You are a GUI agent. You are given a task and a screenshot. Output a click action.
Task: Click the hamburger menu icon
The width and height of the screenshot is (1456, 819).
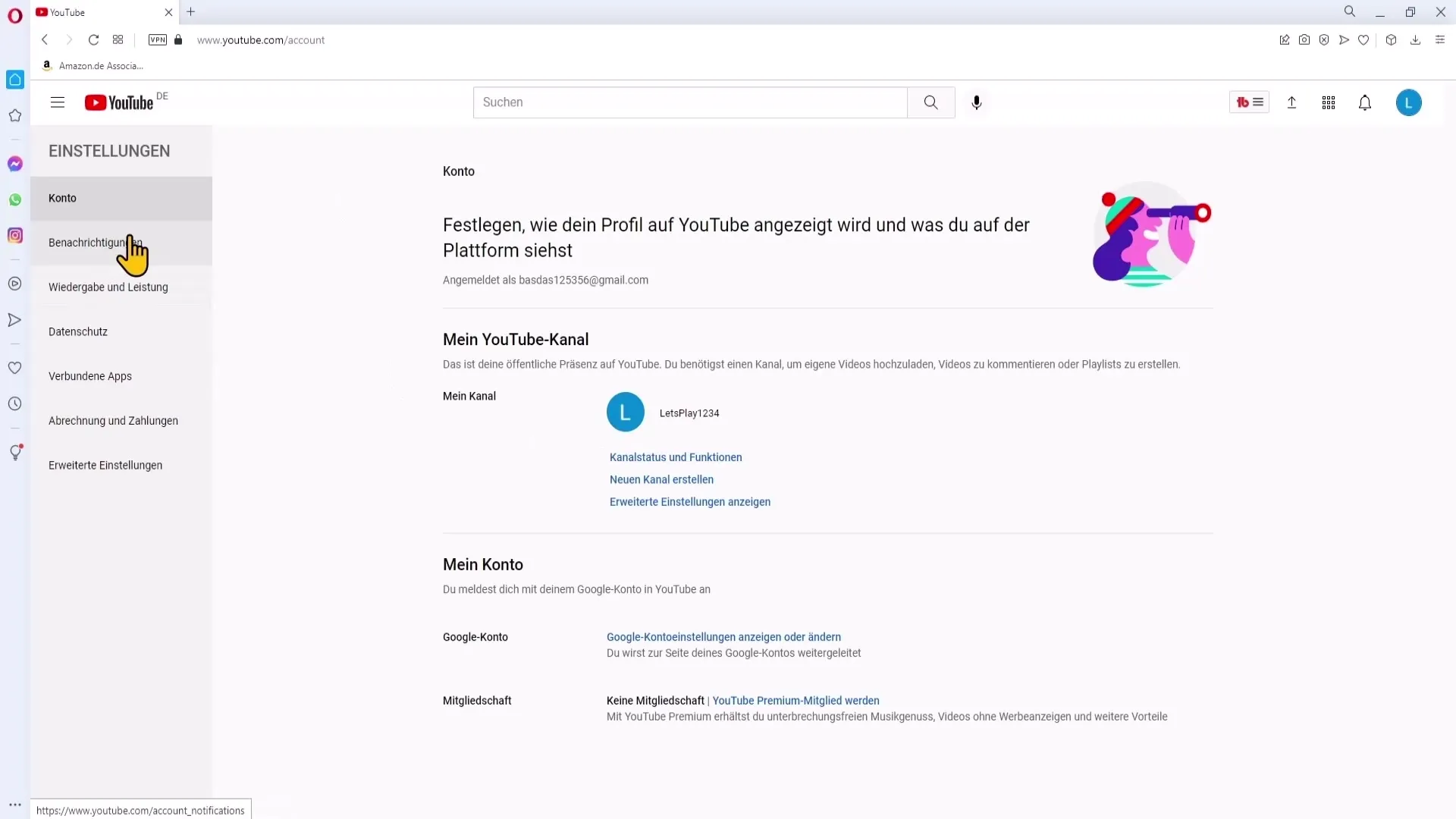[x=57, y=102]
